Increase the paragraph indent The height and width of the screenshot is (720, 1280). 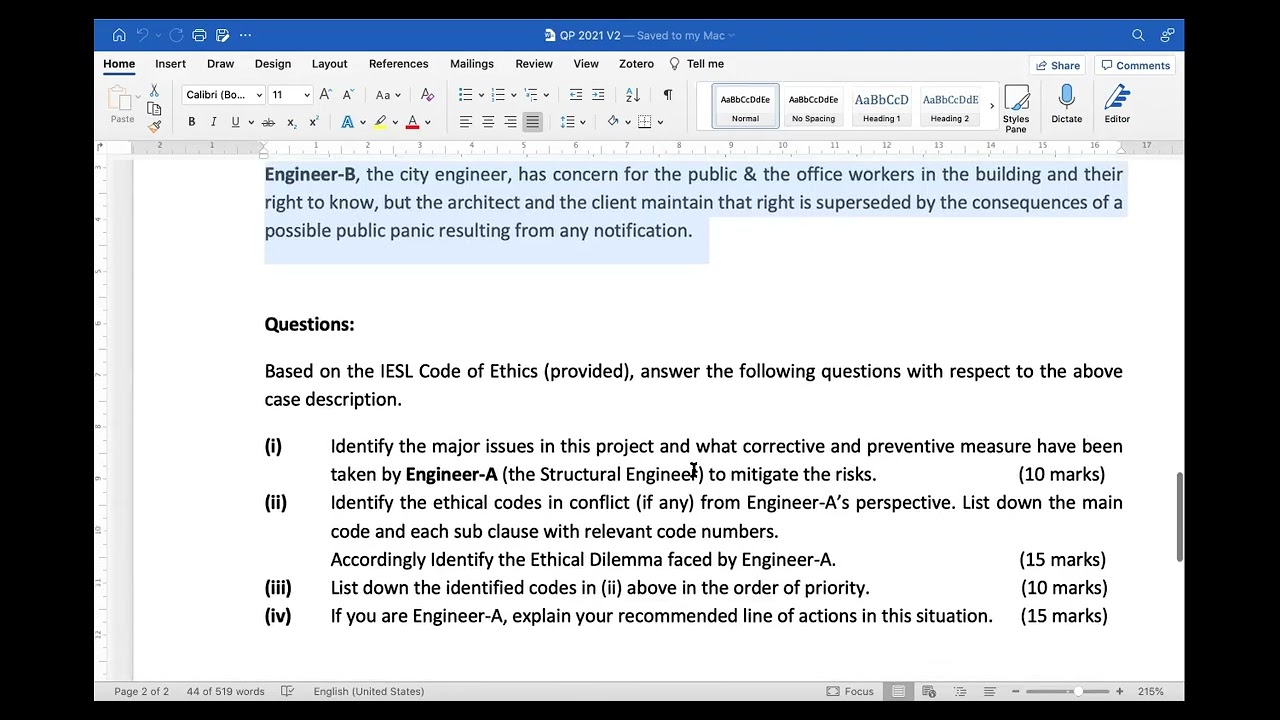(x=598, y=94)
